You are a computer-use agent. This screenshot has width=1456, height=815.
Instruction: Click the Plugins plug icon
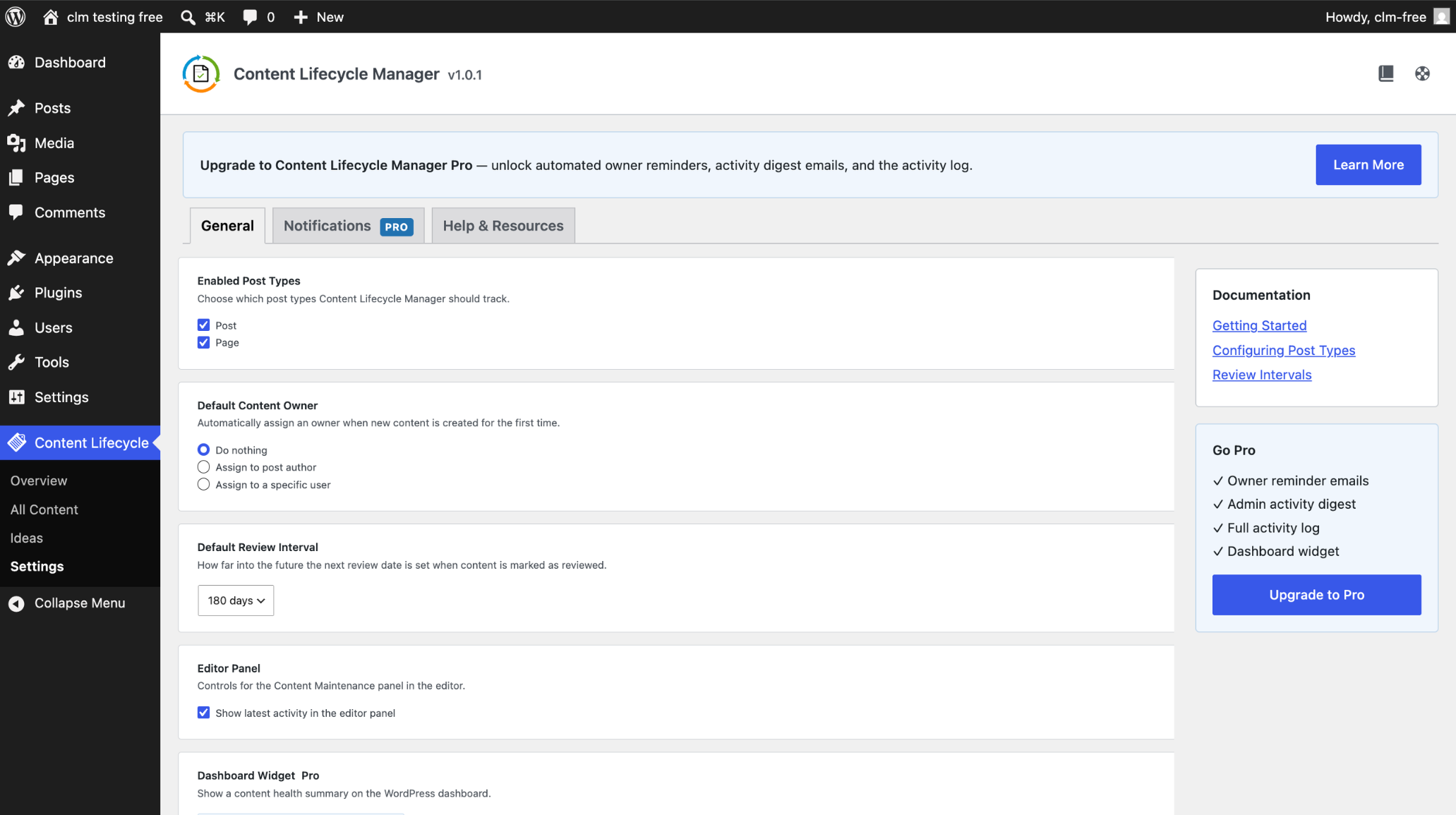(16, 293)
